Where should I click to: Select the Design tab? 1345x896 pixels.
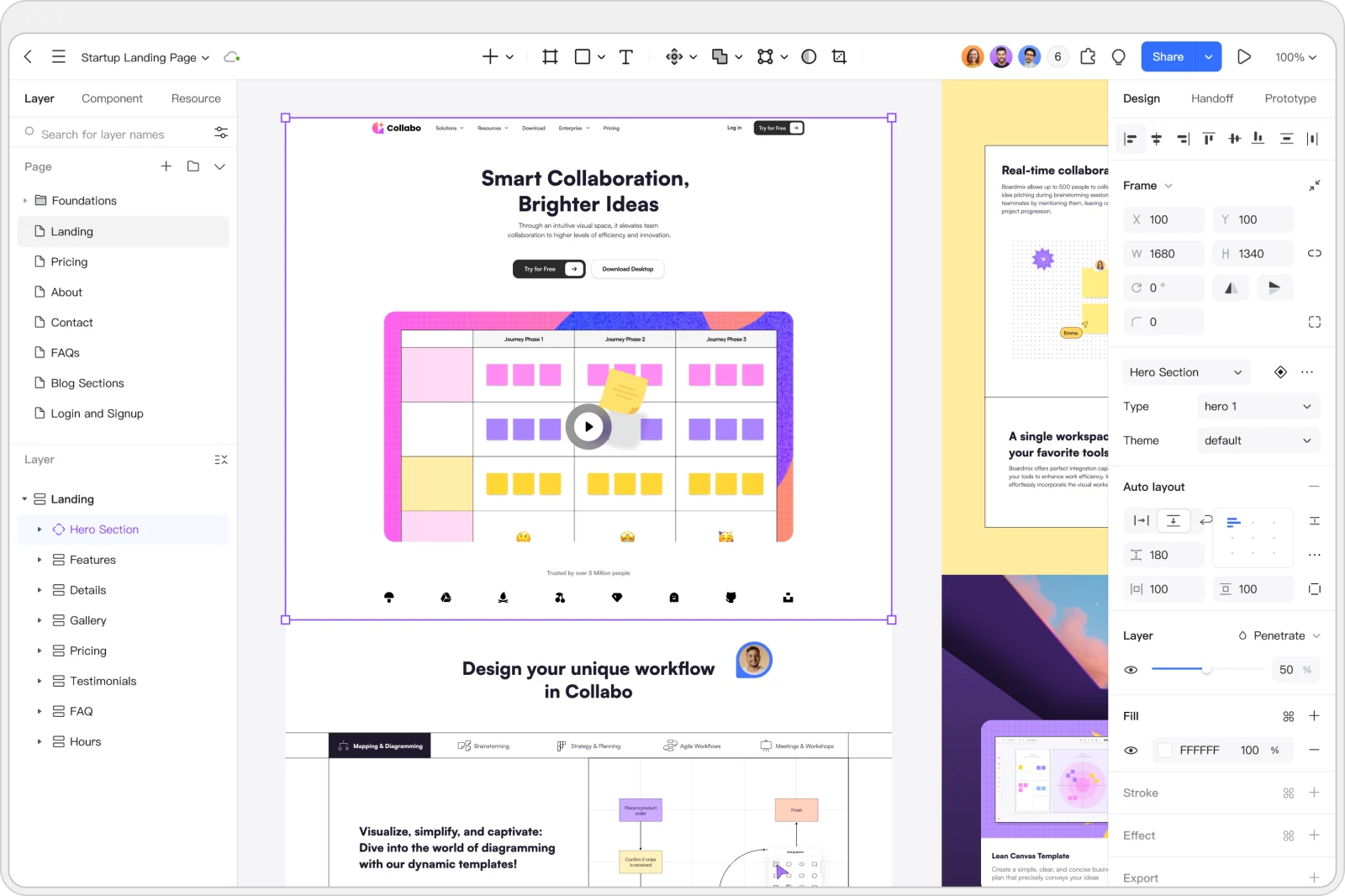coord(1142,98)
